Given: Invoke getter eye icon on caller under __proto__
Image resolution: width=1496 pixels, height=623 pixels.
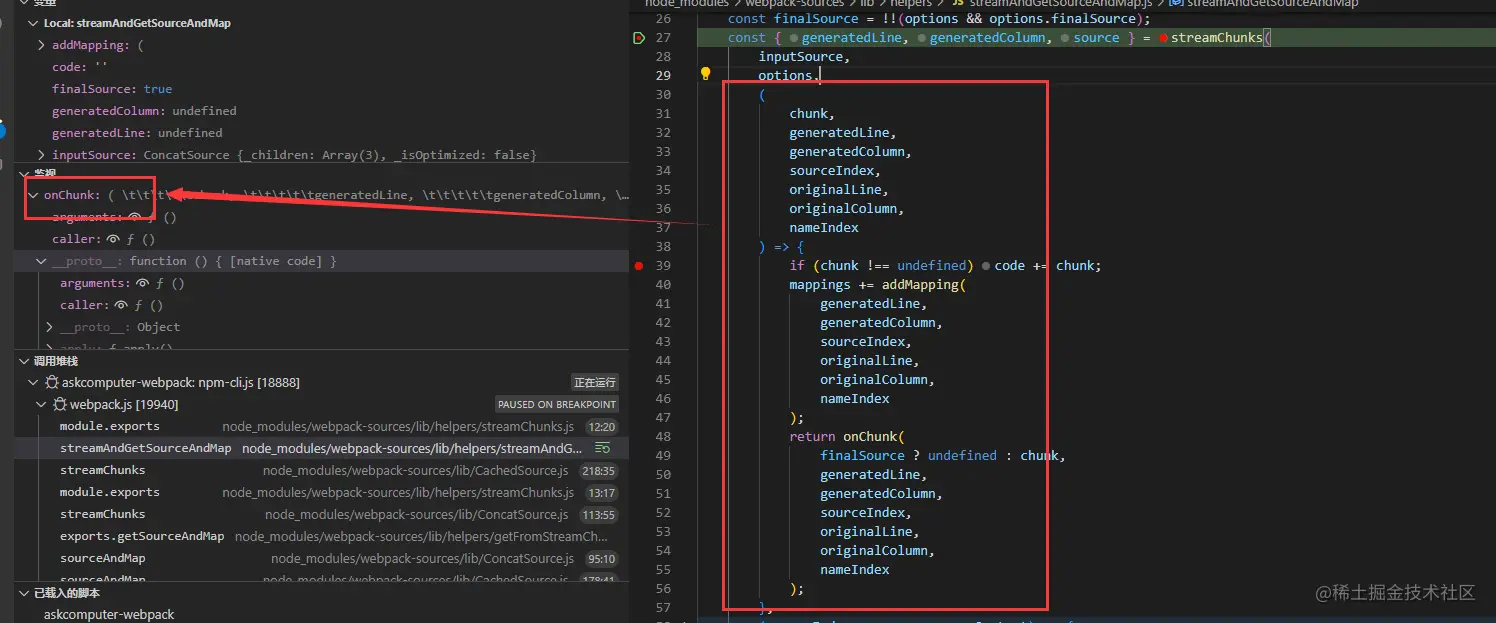Looking at the screenshot, I should point(121,305).
